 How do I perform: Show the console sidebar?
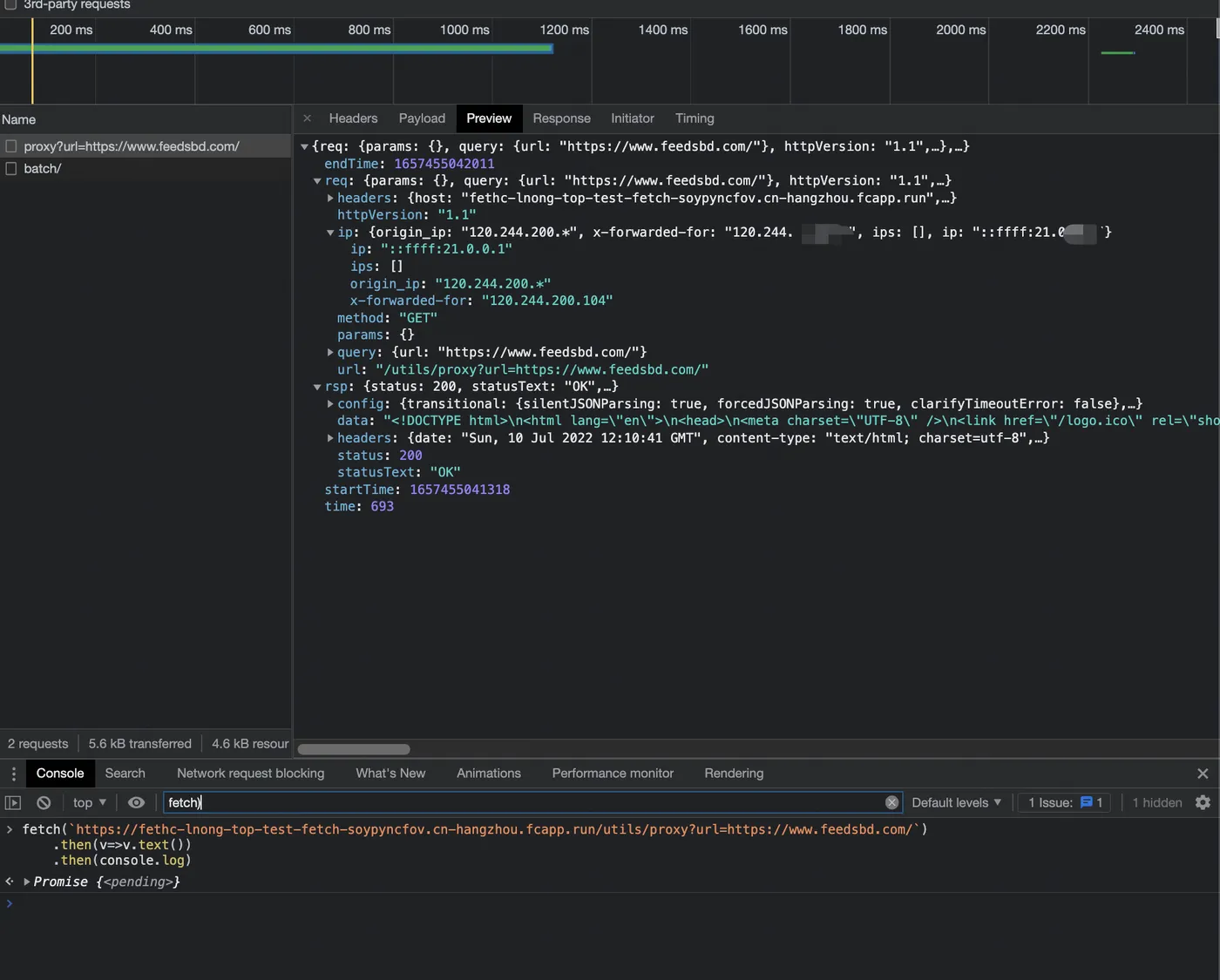point(13,803)
